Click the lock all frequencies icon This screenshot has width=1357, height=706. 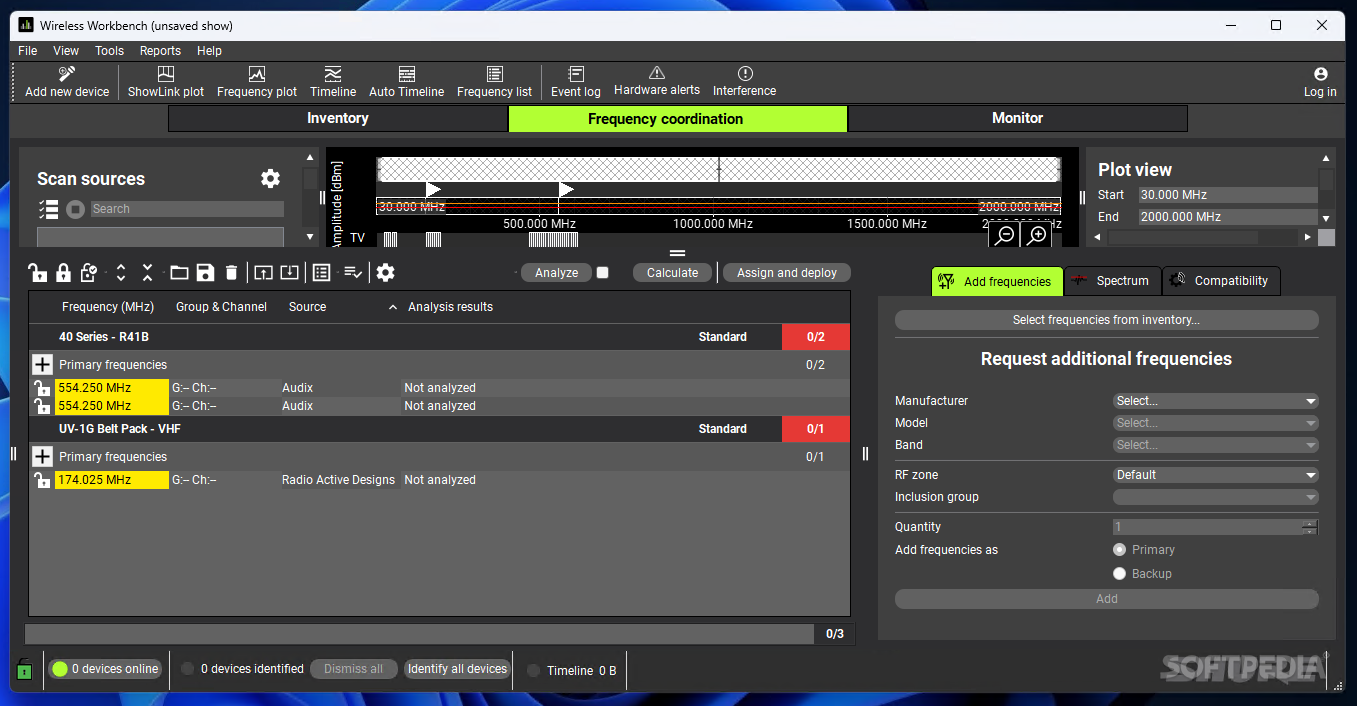pos(63,272)
